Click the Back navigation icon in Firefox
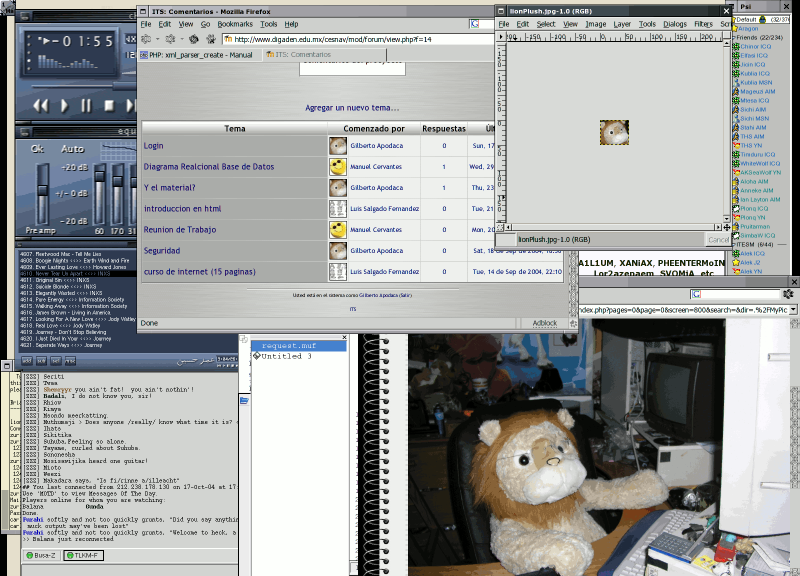 coord(144,40)
